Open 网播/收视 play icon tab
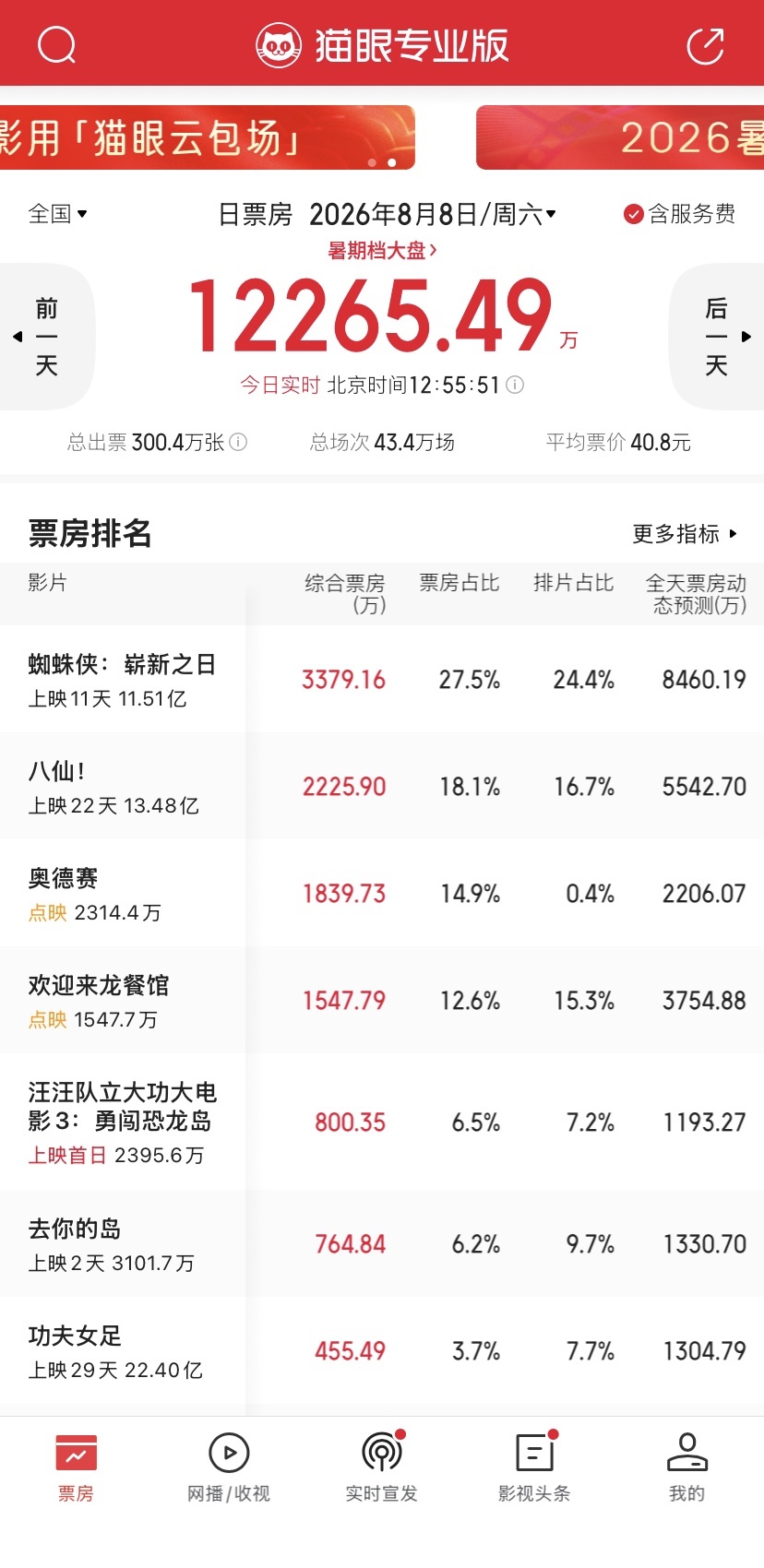Screen dimensions: 764x1568 click(x=229, y=1453)
